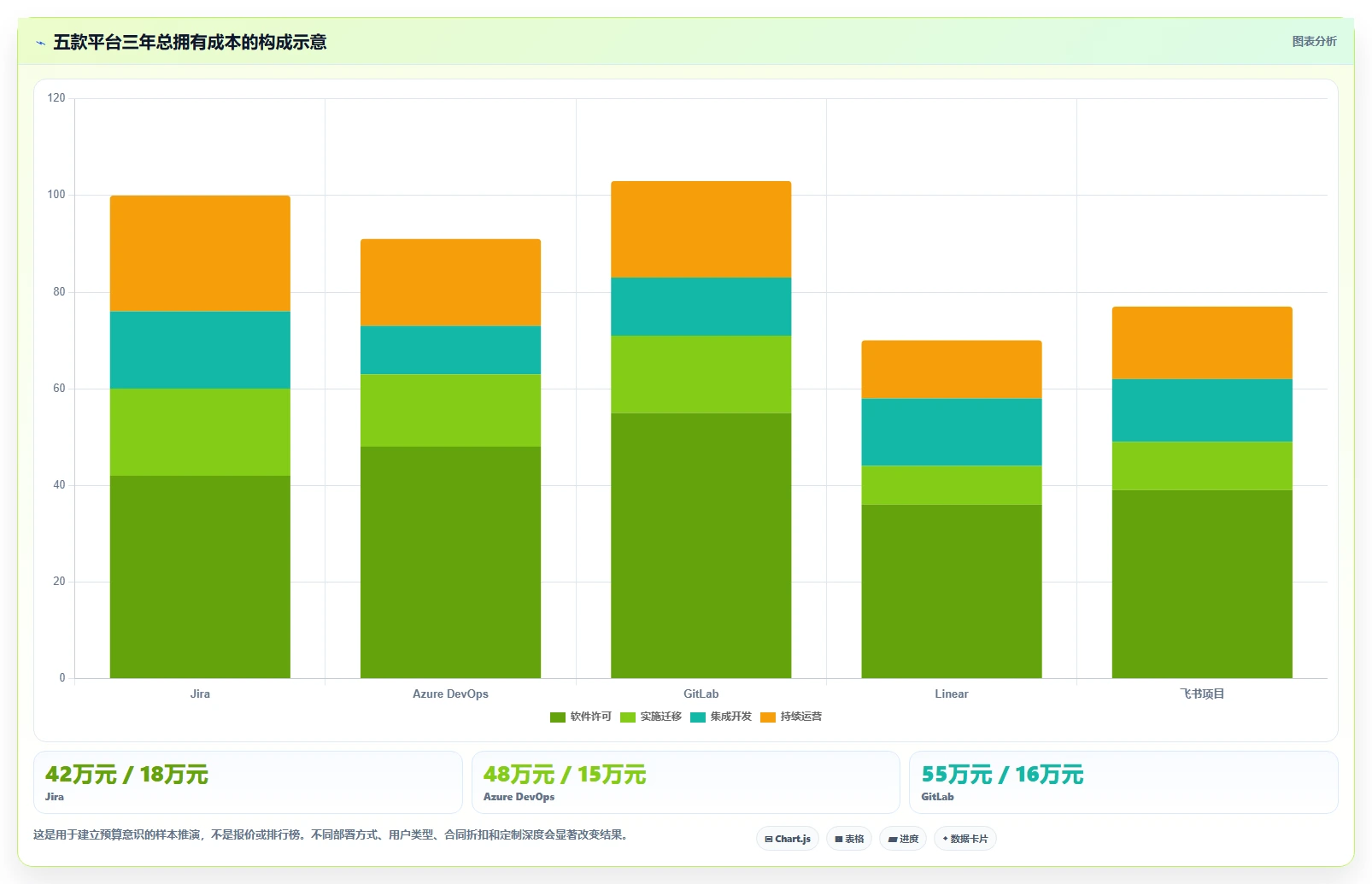Toggle the 实施迁移 legend item

[x=651, y=717]
